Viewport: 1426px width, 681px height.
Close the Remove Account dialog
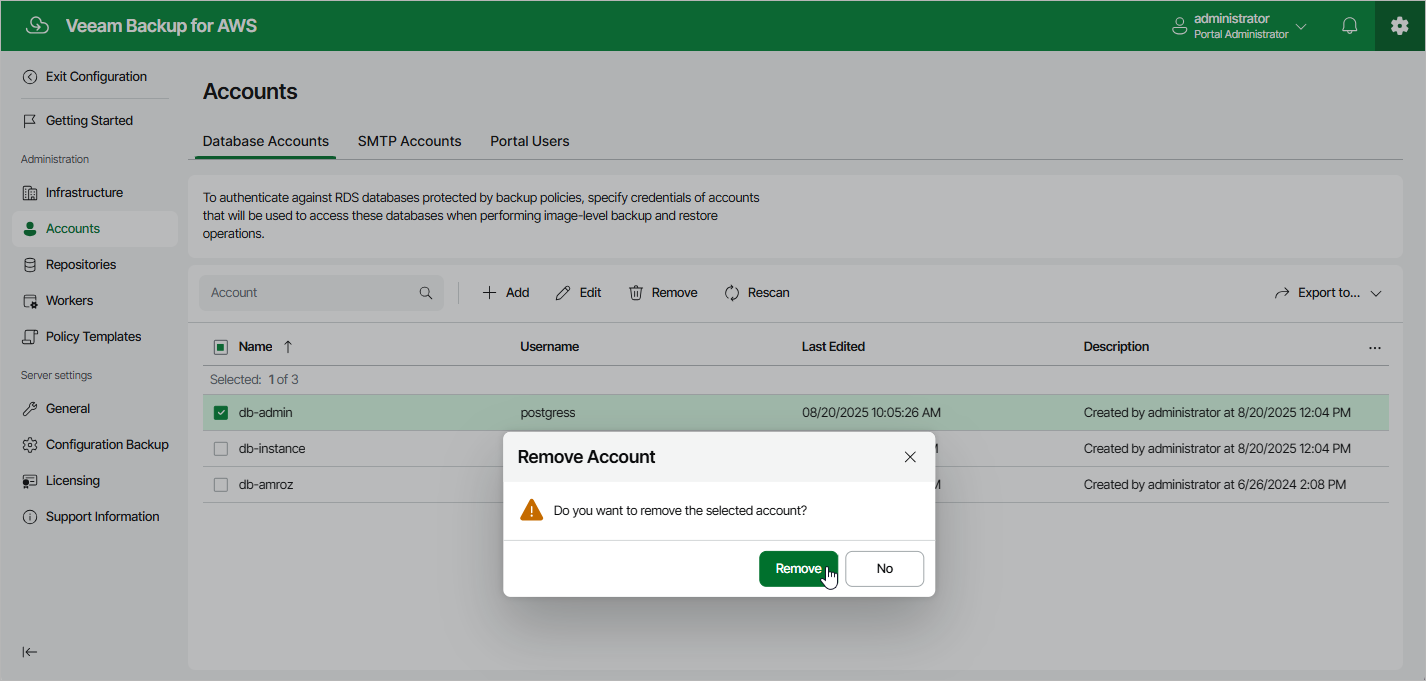(x=910, y=457)
